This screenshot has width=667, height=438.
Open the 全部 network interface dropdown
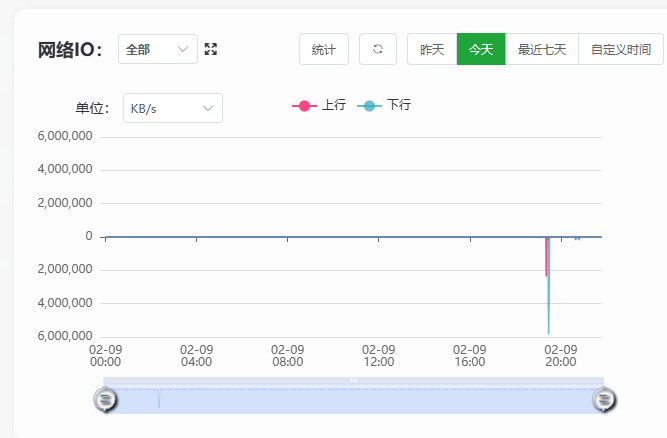pyautogui.click(x=157, y=49)
